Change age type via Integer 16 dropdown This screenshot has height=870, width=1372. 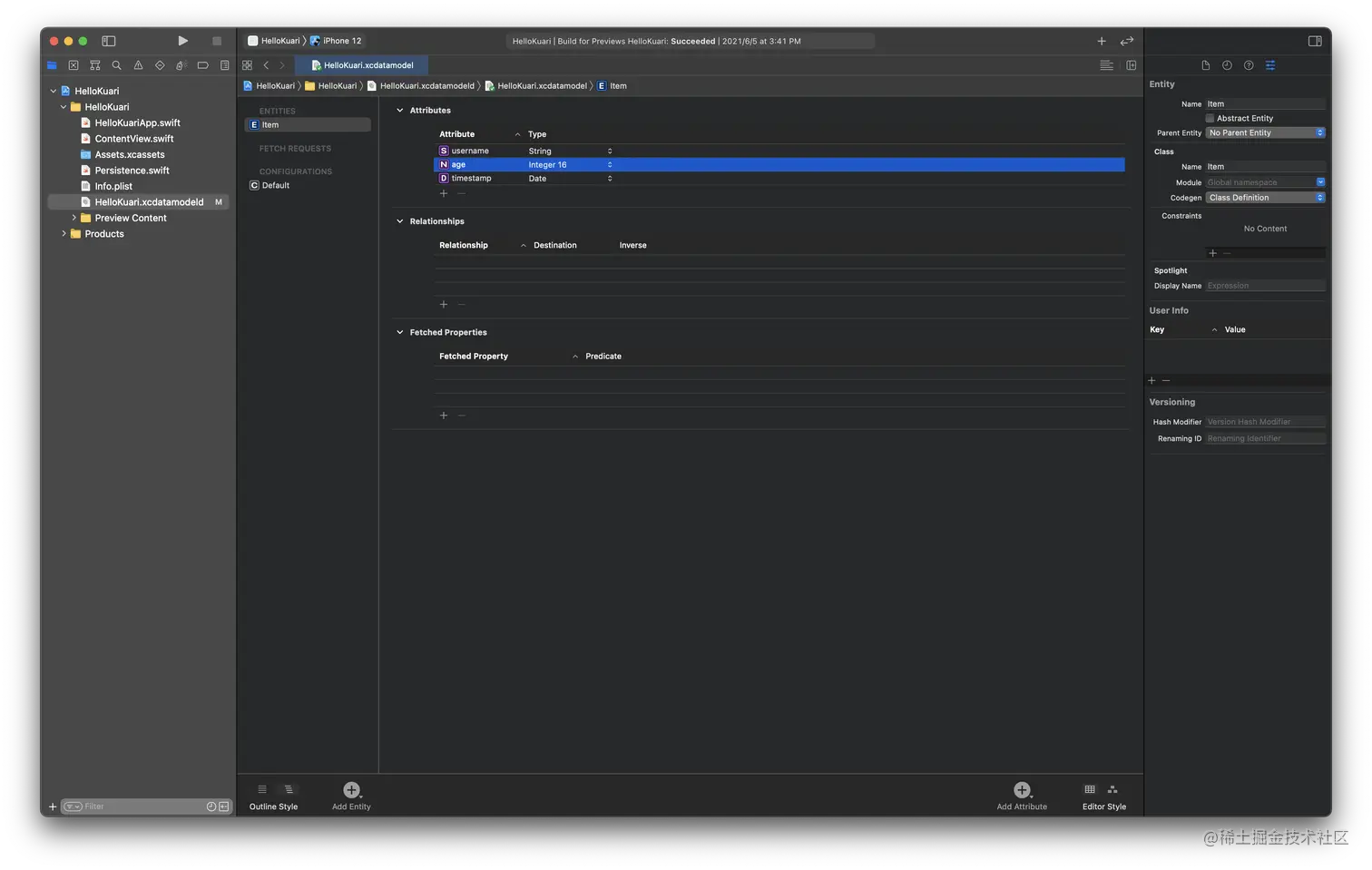[x=609, y=164]
